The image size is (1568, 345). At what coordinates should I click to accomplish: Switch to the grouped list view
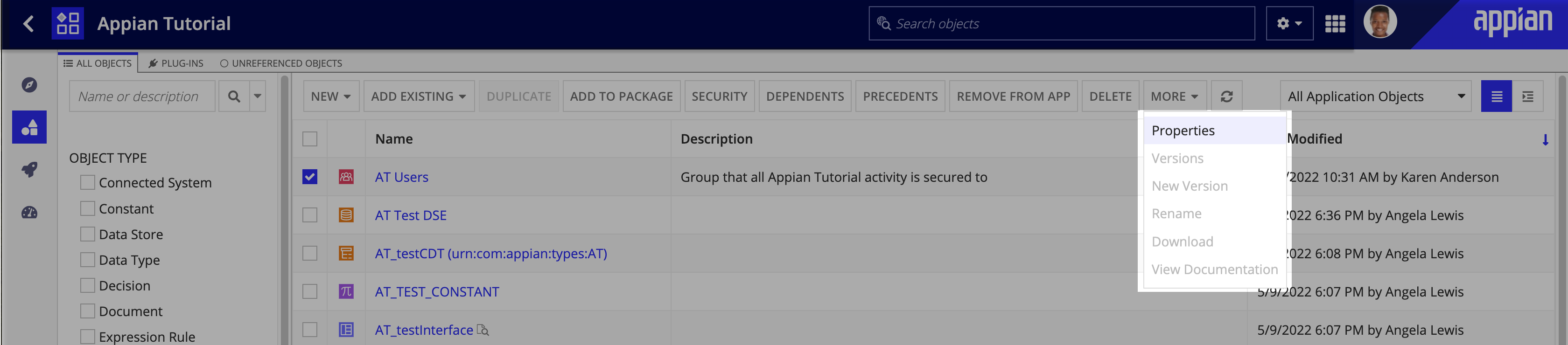tap(1527, 96)
